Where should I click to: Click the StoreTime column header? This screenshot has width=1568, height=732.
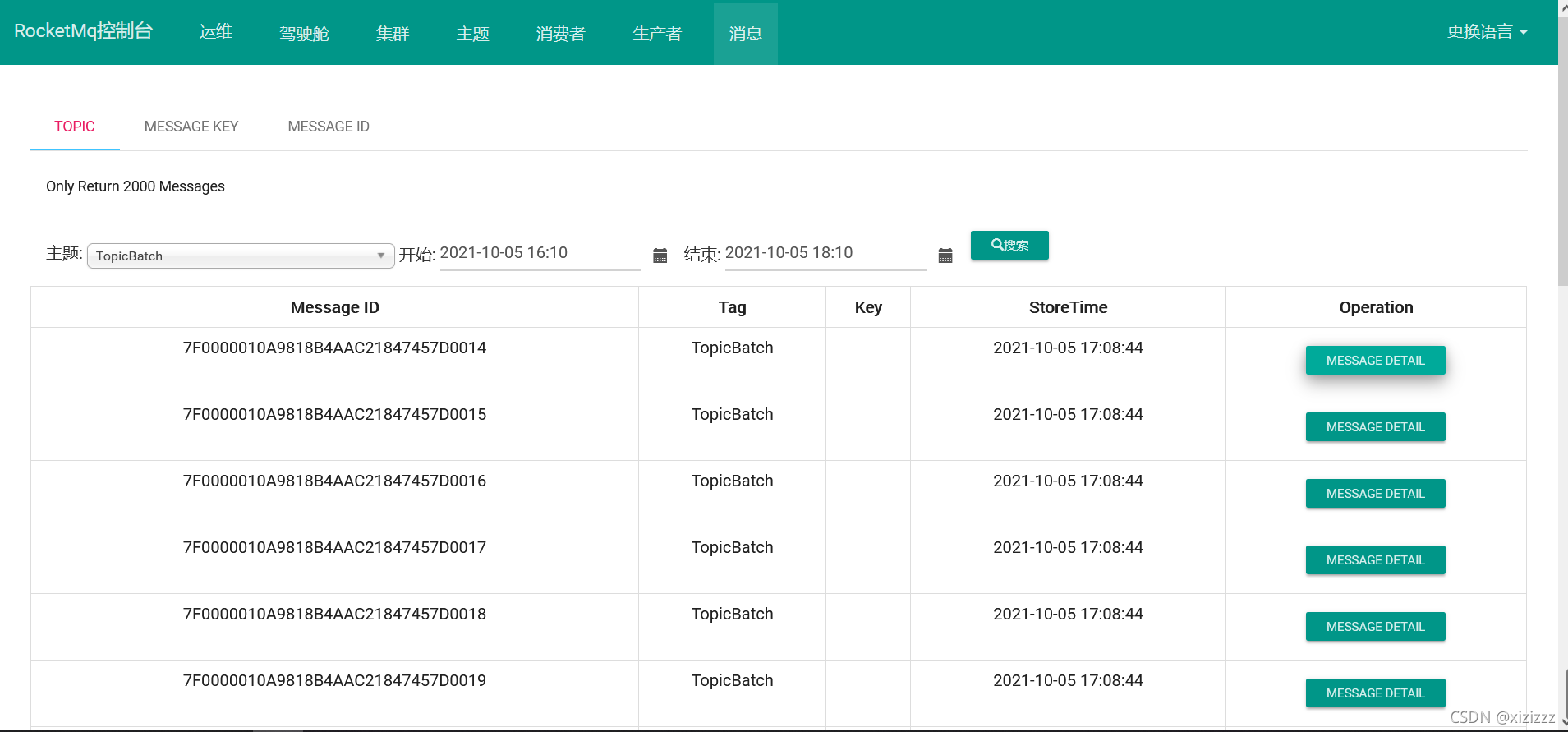click(1069, 307)
